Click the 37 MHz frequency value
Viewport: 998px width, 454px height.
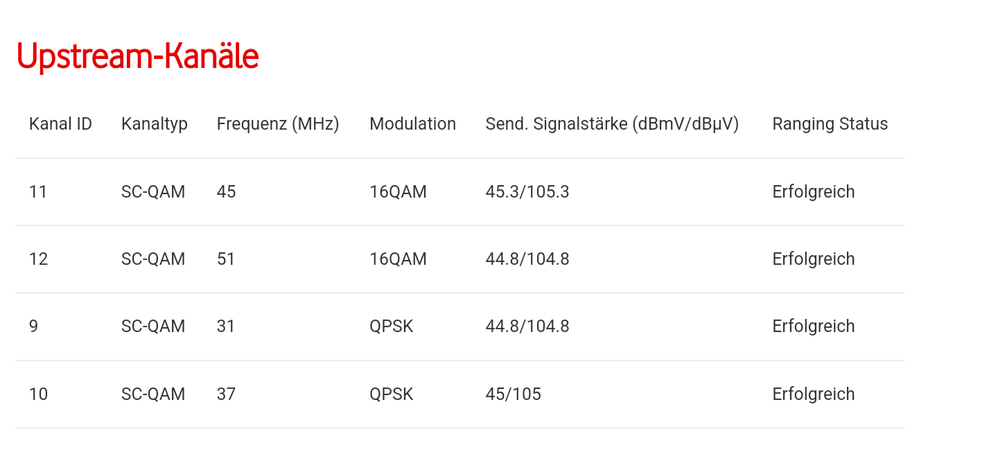point(226,394)
